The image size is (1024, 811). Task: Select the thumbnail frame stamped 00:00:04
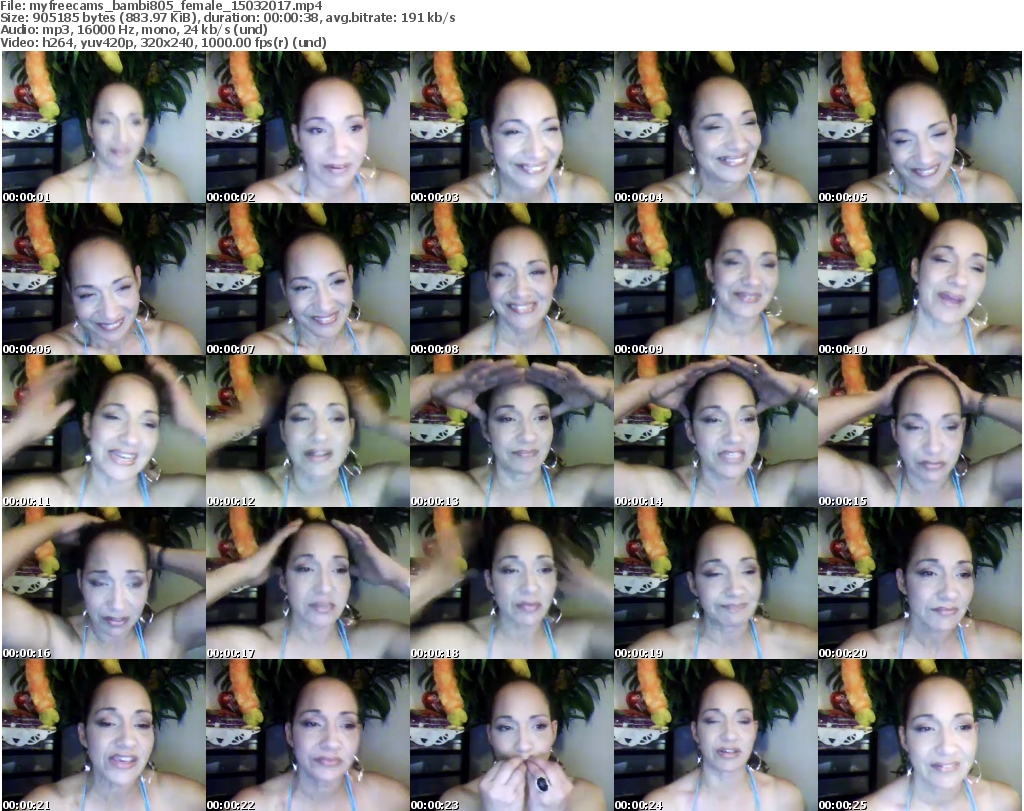716,127
